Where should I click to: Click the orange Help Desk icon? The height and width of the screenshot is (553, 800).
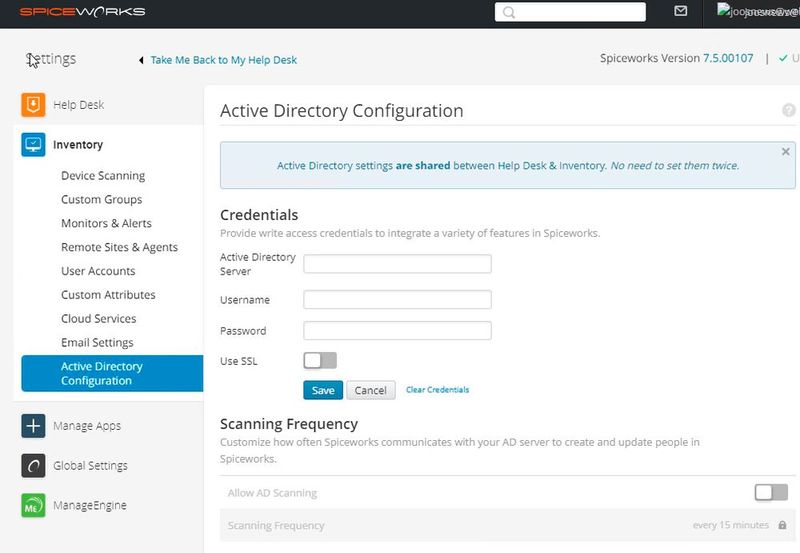click(33, 105)
